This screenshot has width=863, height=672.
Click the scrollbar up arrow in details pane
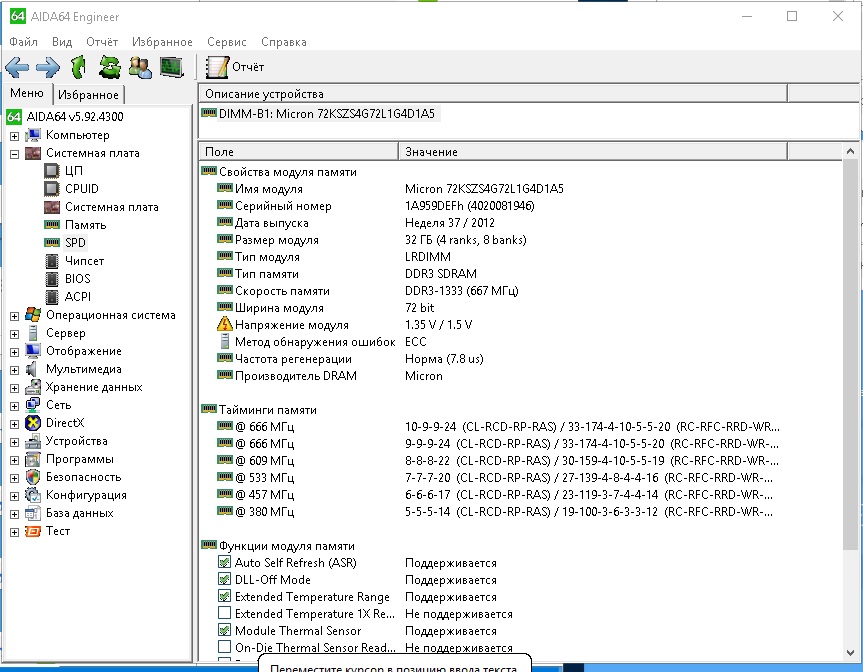pyautogui.click(x=850, y=151)
